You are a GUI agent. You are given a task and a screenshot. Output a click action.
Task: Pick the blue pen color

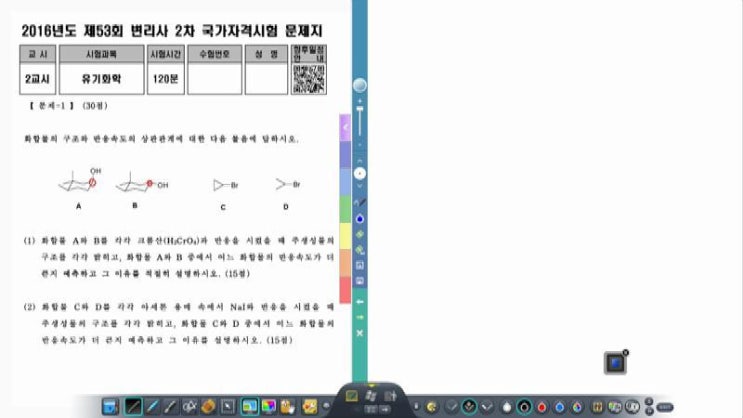[x=559, y=407]
